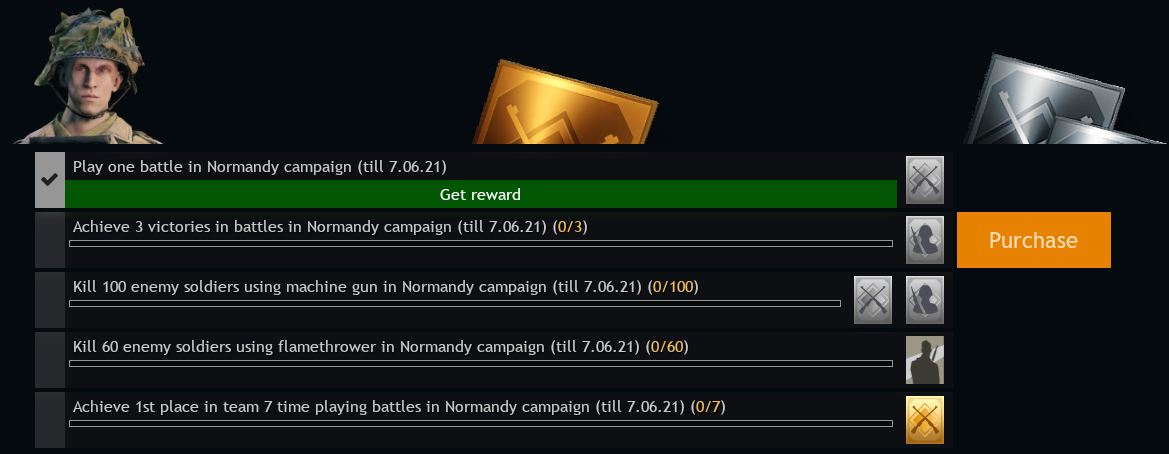Click the silver crossed-rifles reward on the first task
This screenshot has height=454, width=1169.
pos(924,180)
